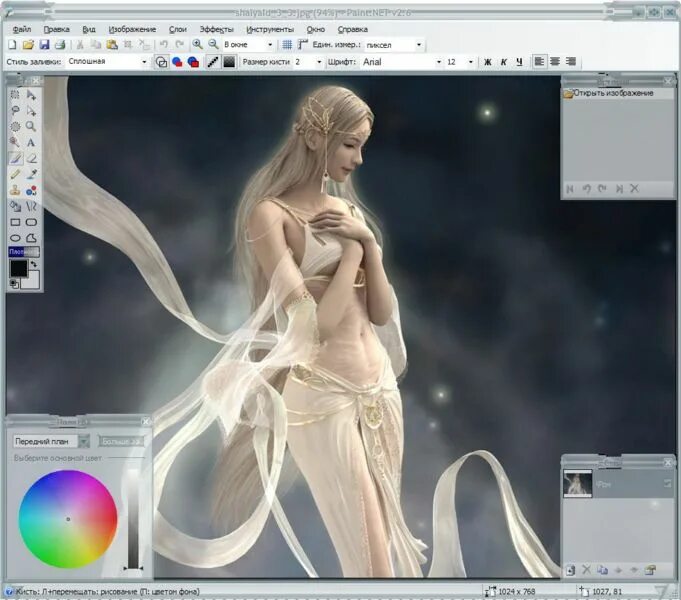
Task: Open layer properties in Layers panel
Action: tap(650, 570)
